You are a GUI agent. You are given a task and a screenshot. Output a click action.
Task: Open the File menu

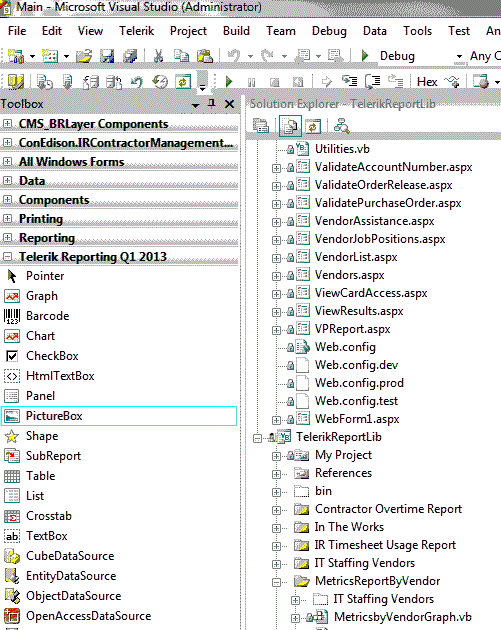tap(17, 31)
